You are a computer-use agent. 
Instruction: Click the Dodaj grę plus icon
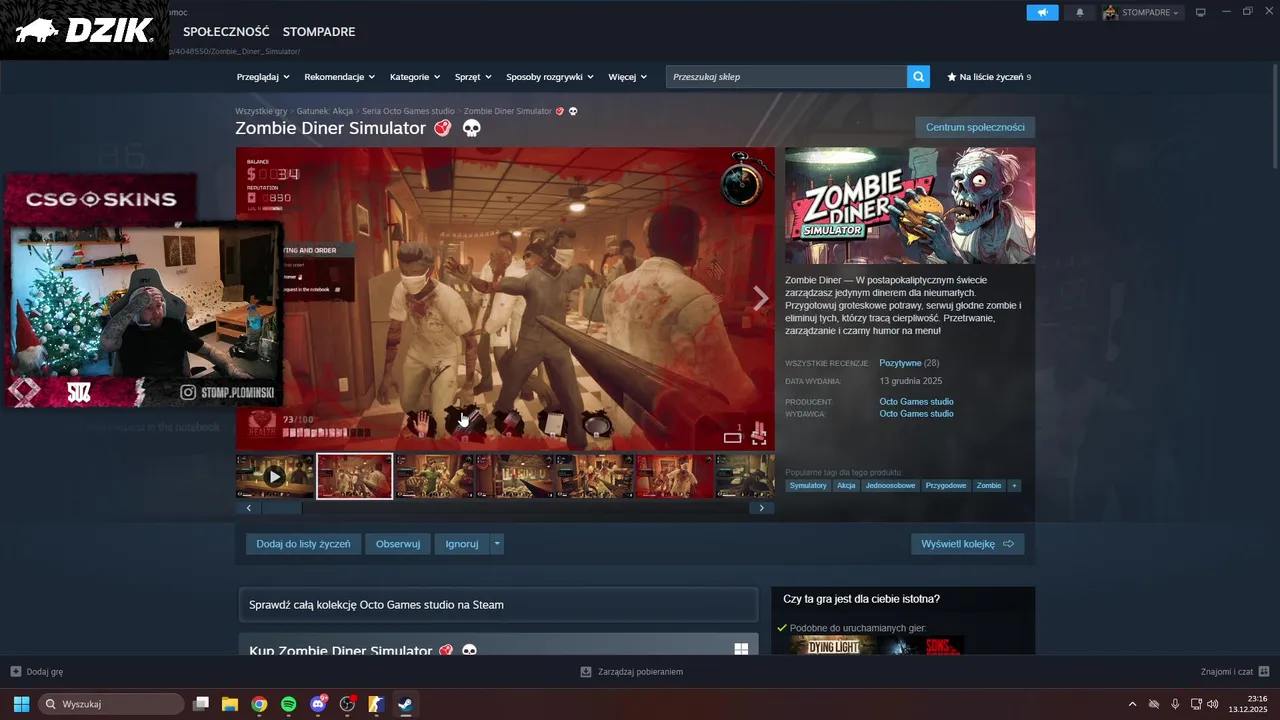click(15, 672)
